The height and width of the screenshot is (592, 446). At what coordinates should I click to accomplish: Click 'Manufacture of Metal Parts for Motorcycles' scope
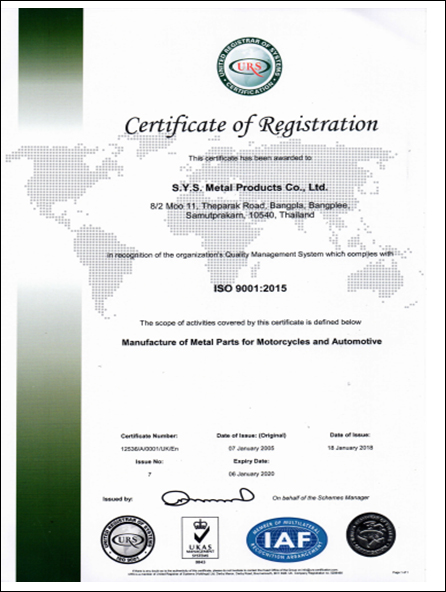(252, 342)
